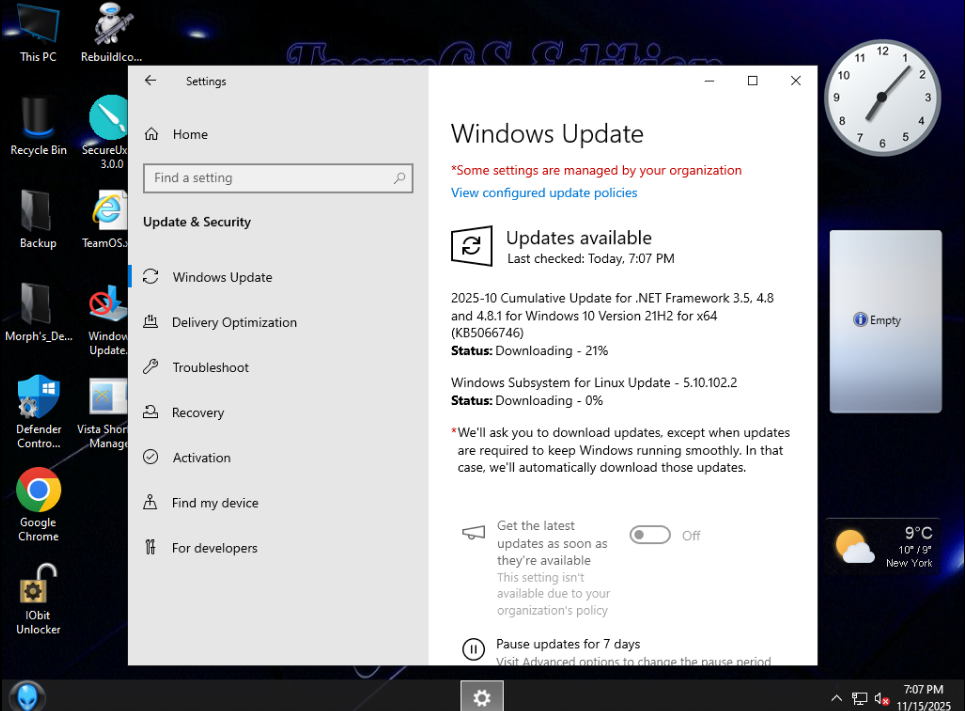Click the red 'managed by your organization' notice
965x711 pixels.
(x=596, y=170)
